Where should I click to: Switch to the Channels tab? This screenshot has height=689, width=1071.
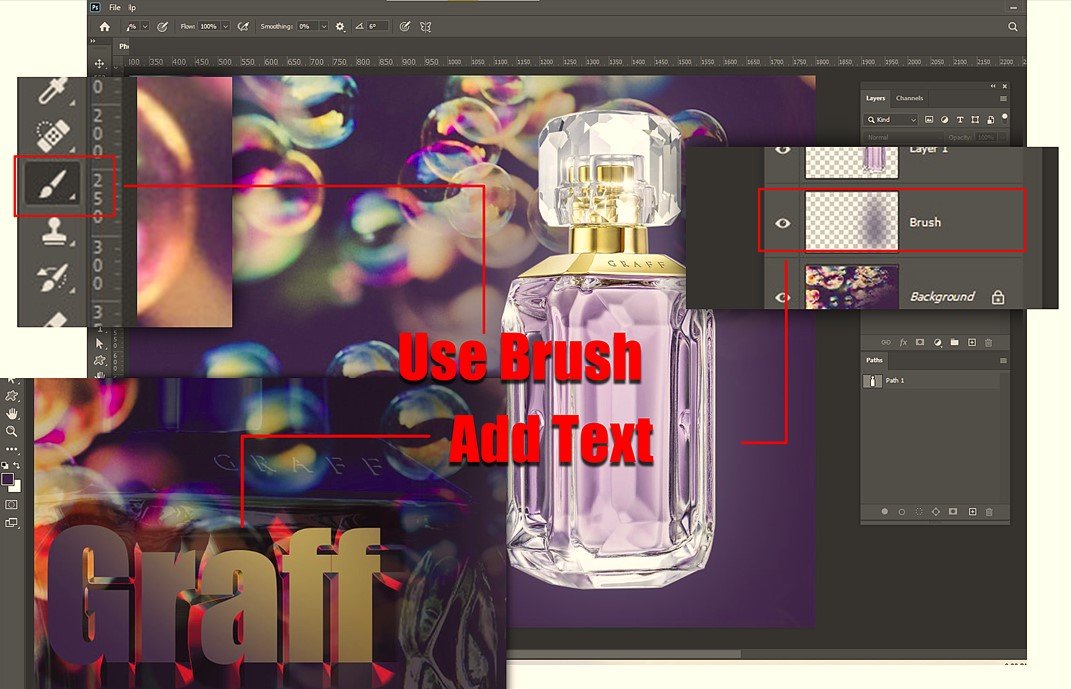pos(909,98)
